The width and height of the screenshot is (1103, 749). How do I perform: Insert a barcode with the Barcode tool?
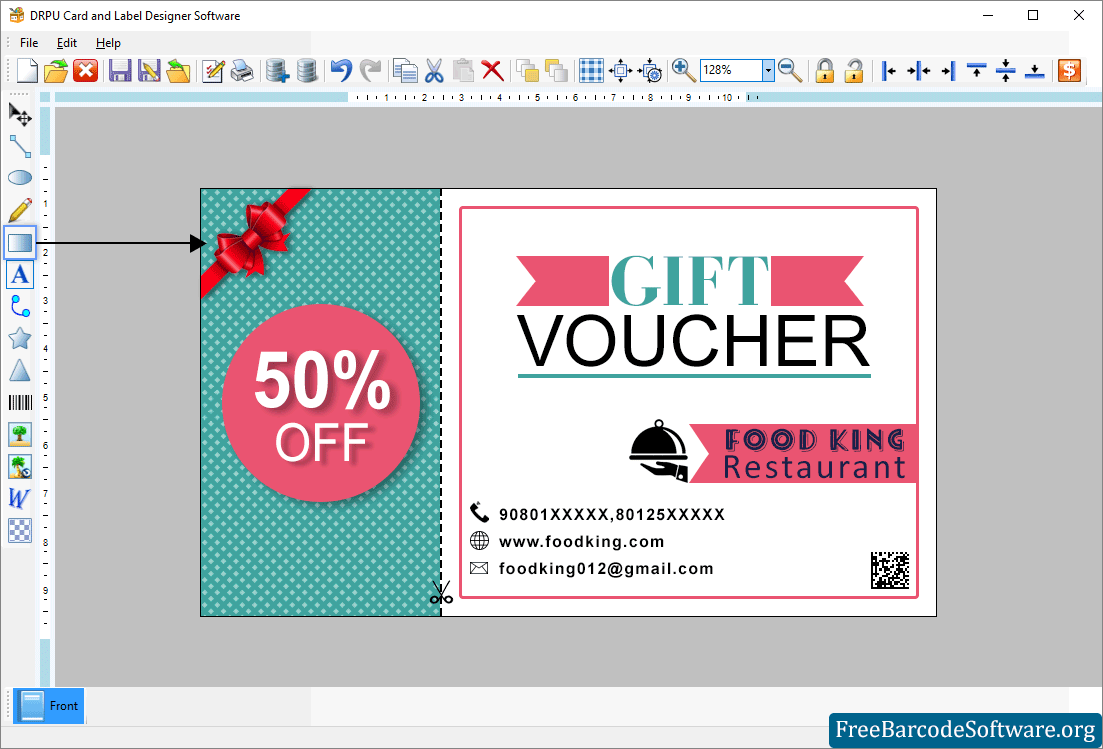point(20,402)
